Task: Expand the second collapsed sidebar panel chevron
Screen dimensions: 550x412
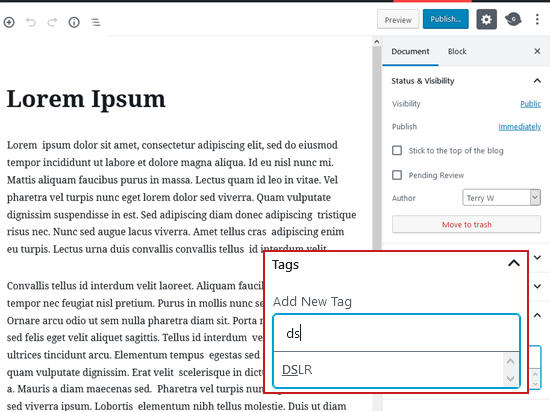Action: pyautogui.click(x=537, y=286)
